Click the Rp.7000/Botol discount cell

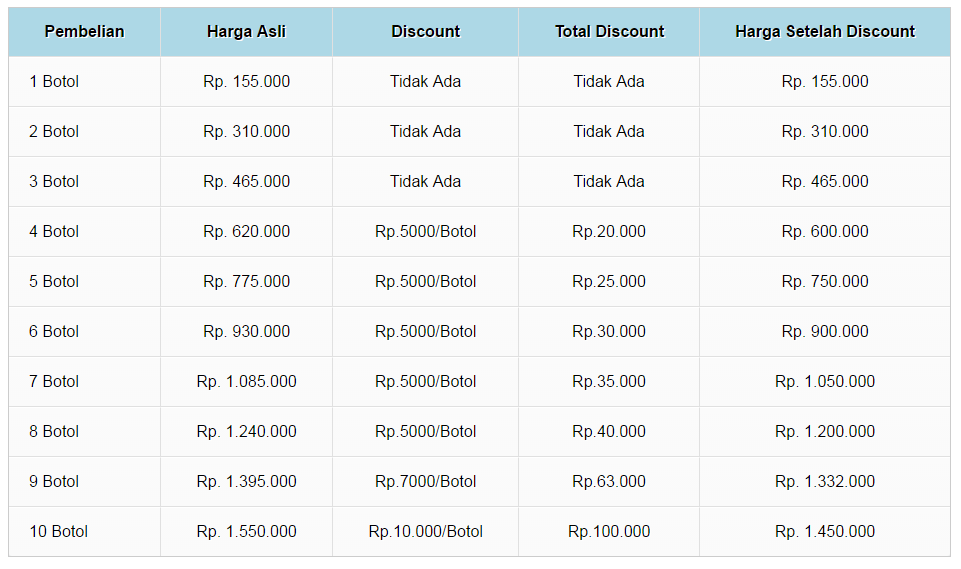425,481
